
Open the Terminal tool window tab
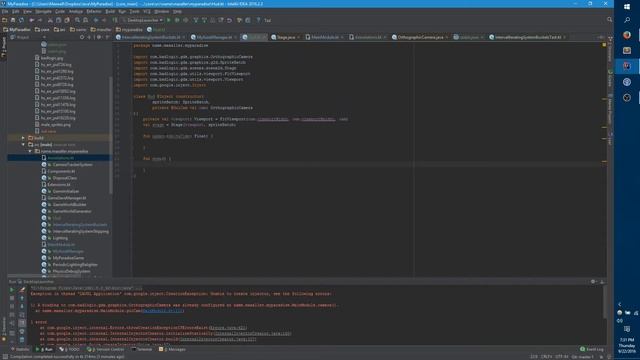[142, 349]
